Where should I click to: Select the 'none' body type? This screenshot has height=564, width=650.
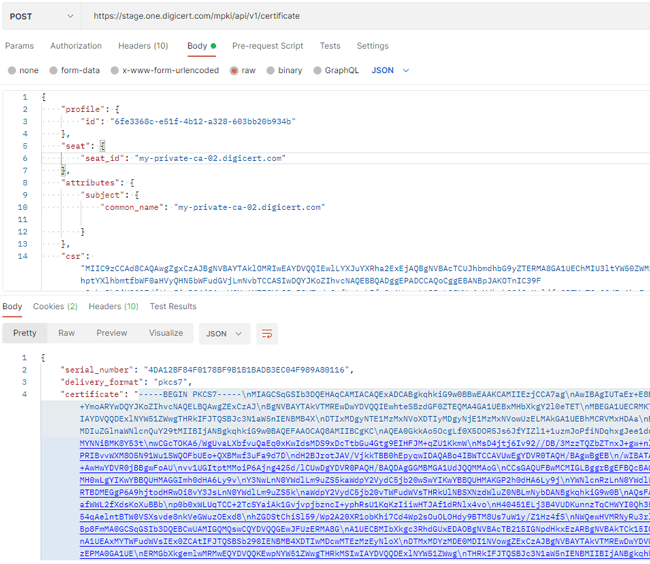(x=12, y=71)
